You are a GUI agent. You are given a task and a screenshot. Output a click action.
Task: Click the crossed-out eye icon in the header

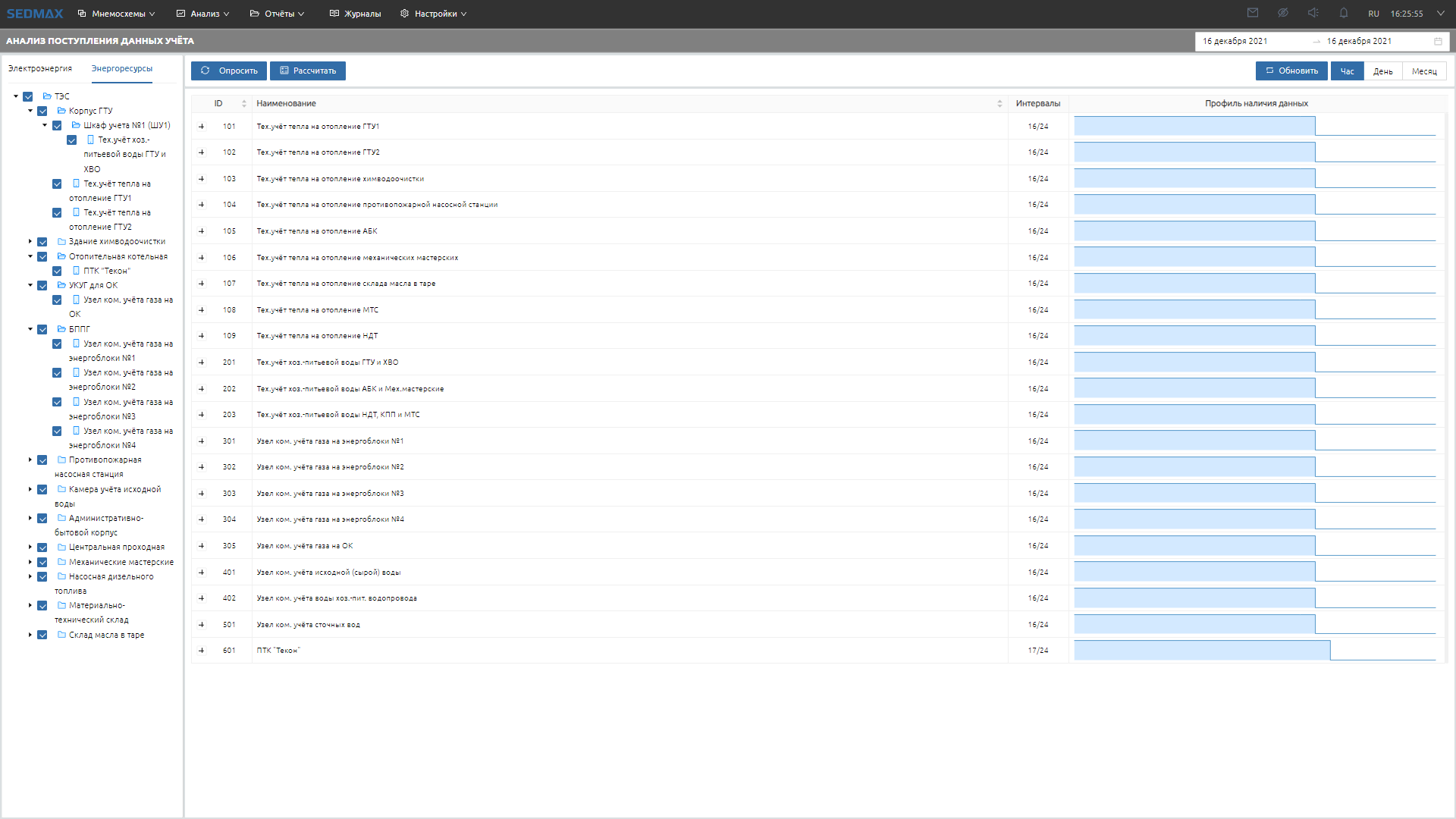(x=1283, y=13)
